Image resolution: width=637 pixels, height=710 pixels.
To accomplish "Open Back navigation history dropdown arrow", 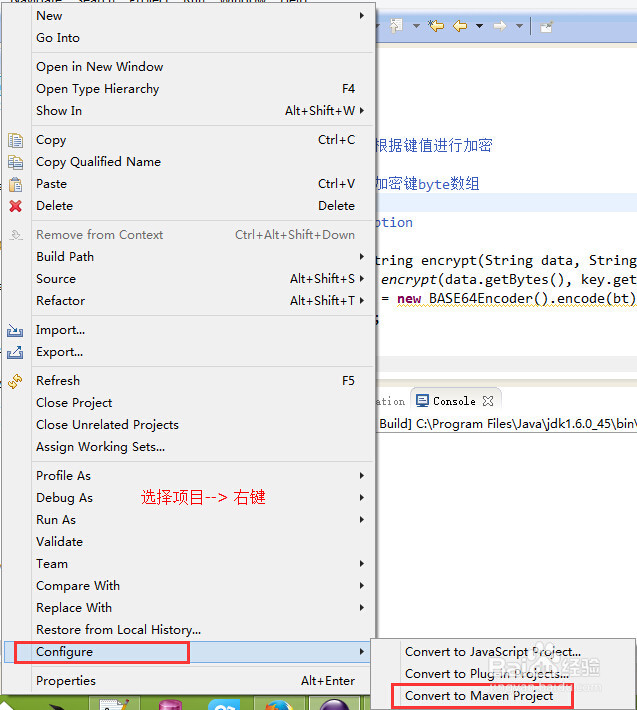I will 479,26.
